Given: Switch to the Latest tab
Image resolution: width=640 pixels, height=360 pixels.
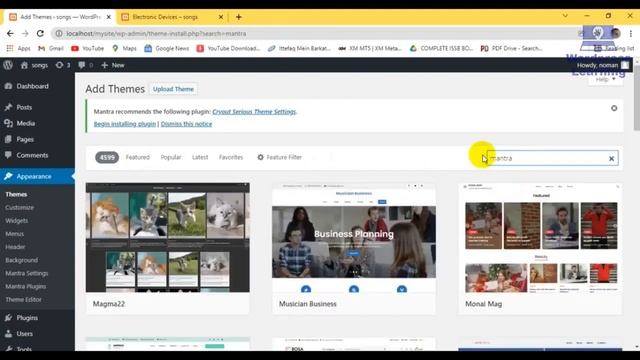Looking at the screenshot, I should tap(200, 157).
